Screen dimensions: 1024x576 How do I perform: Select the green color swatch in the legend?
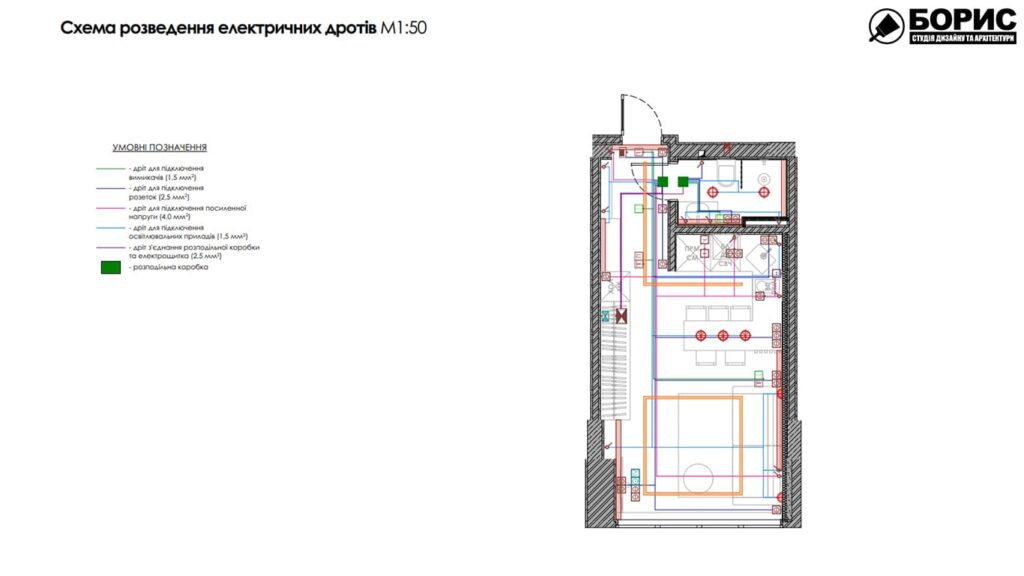tap(110, 266)
